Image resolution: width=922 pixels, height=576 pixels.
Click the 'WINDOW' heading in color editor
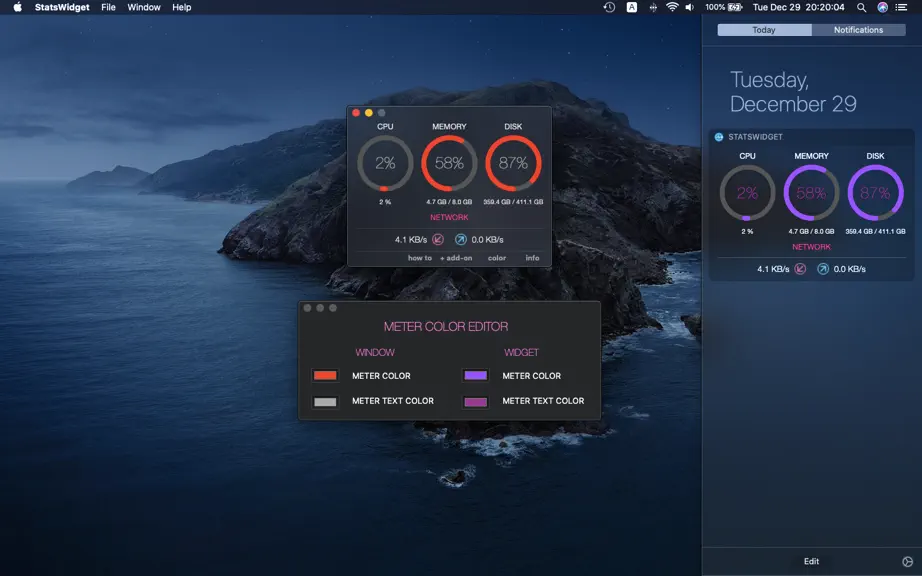375,353
